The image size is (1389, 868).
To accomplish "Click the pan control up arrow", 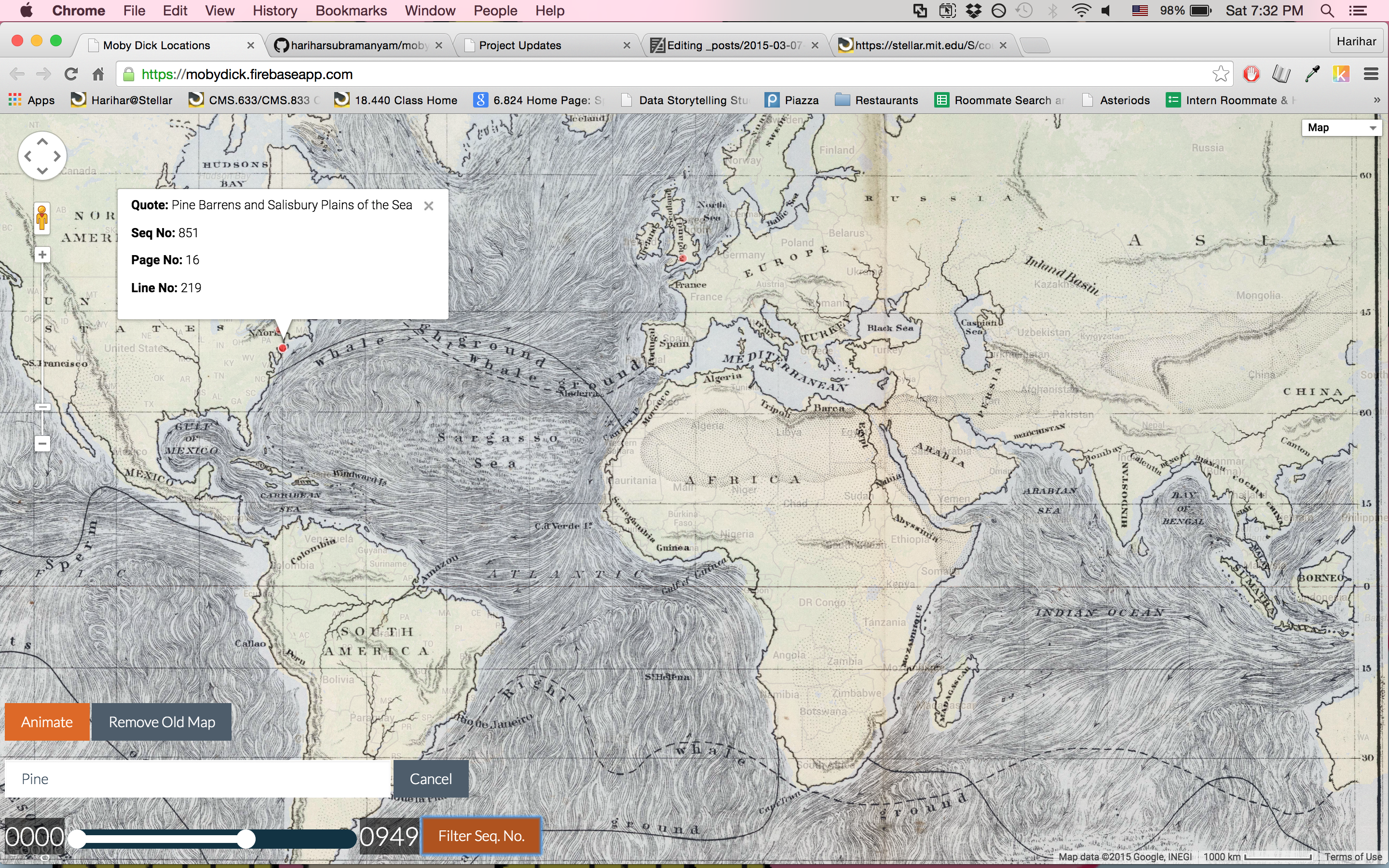I will coord(42,141).
